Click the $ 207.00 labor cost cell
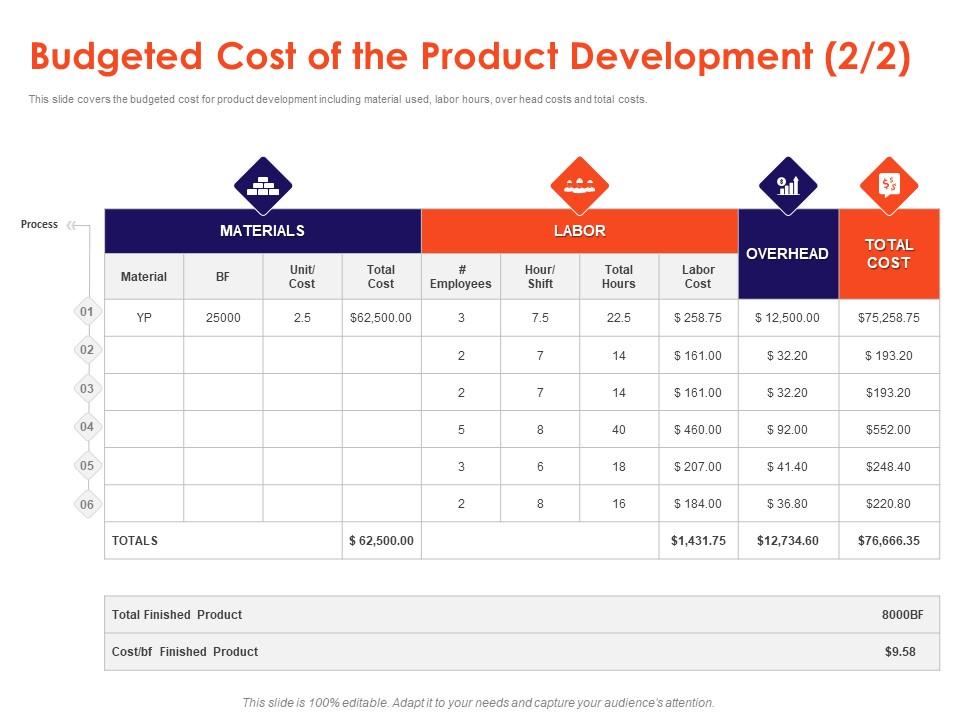The height and width of the screenshot is (720, 960). [698, 467]
